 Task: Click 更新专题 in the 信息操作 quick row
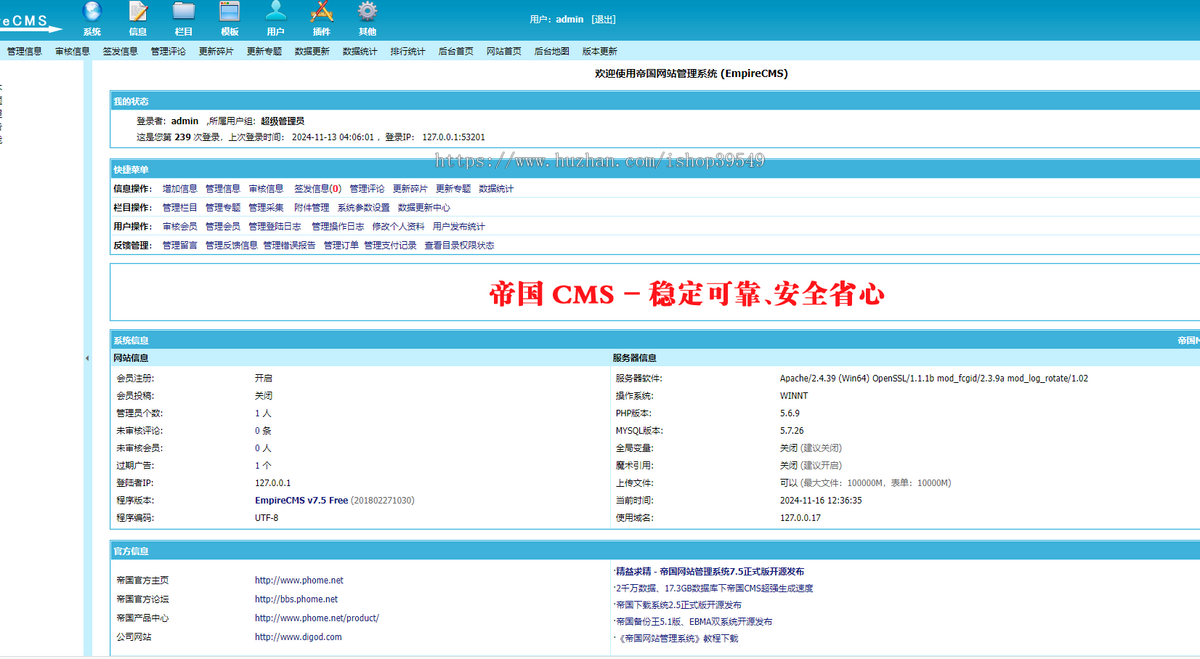coord(453,188)
